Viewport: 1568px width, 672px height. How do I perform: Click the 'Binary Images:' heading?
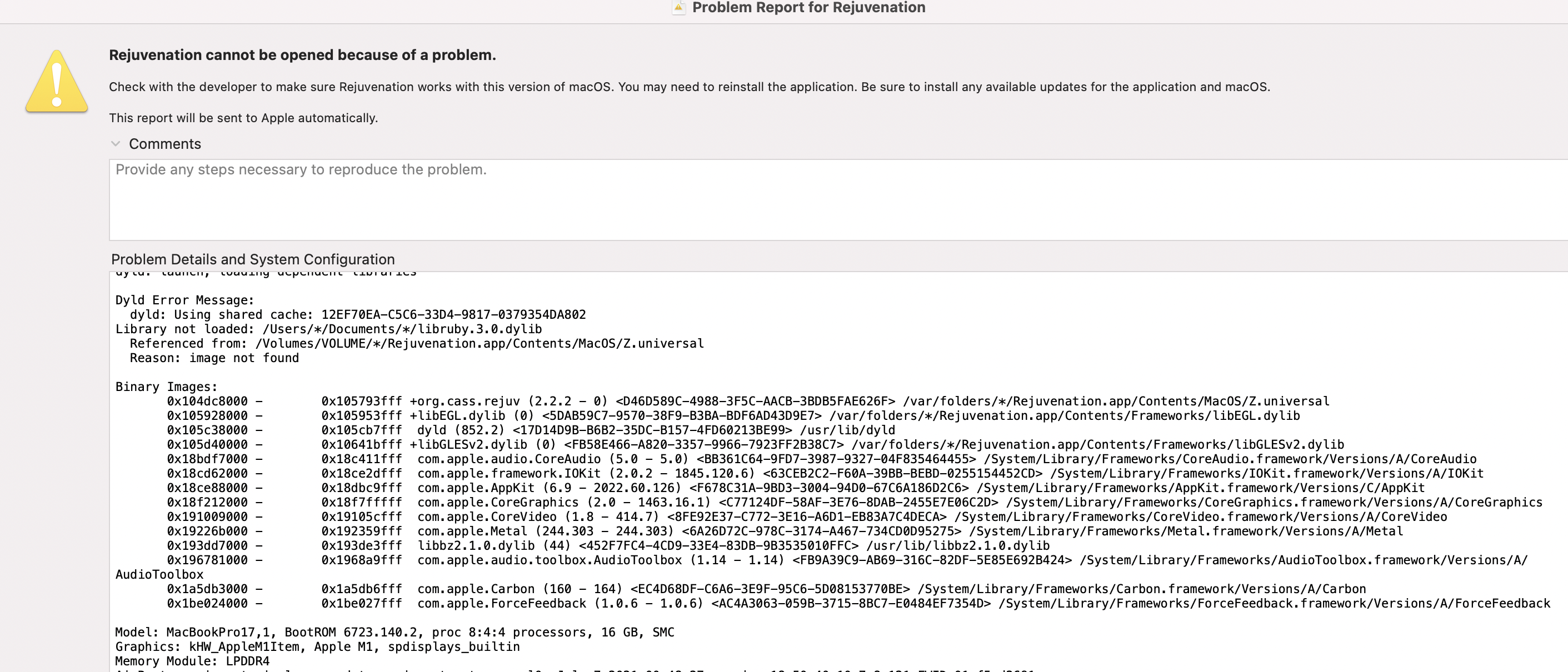click(x=166, y=387)
